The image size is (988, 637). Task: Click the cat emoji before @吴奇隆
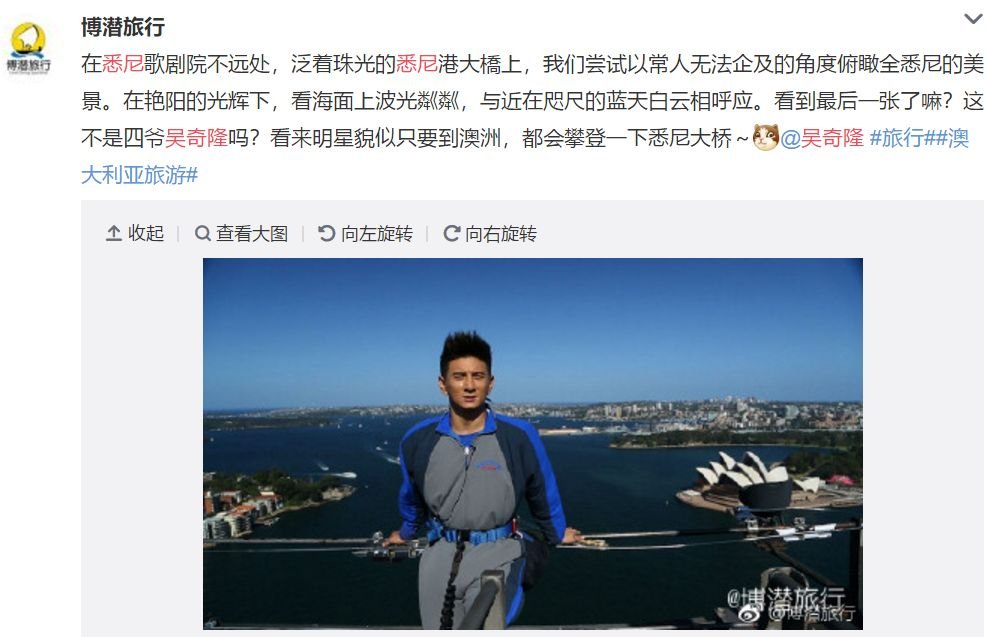[766, 137]
